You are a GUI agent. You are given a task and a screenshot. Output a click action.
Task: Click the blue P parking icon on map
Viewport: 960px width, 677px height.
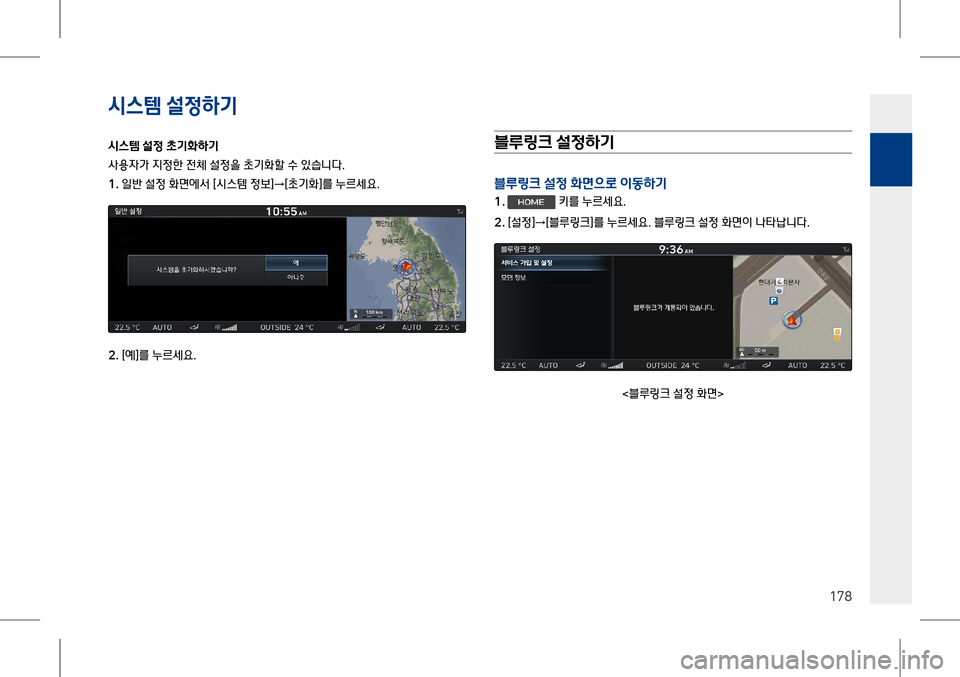tap(773, 301)
